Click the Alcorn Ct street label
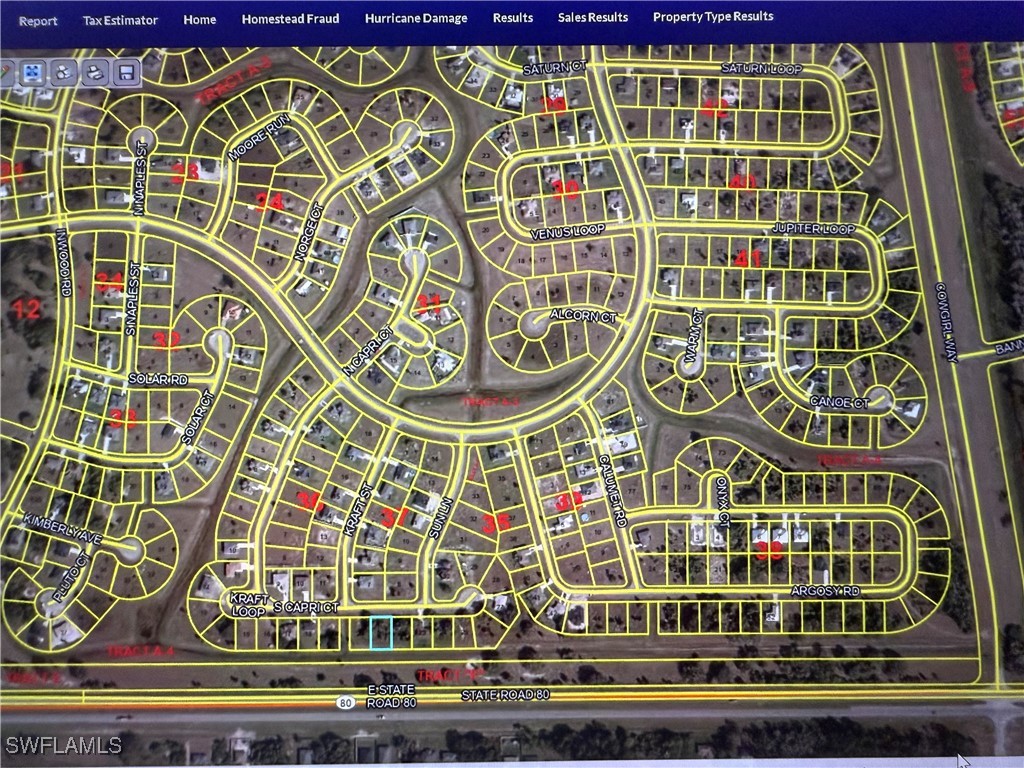 584,316
